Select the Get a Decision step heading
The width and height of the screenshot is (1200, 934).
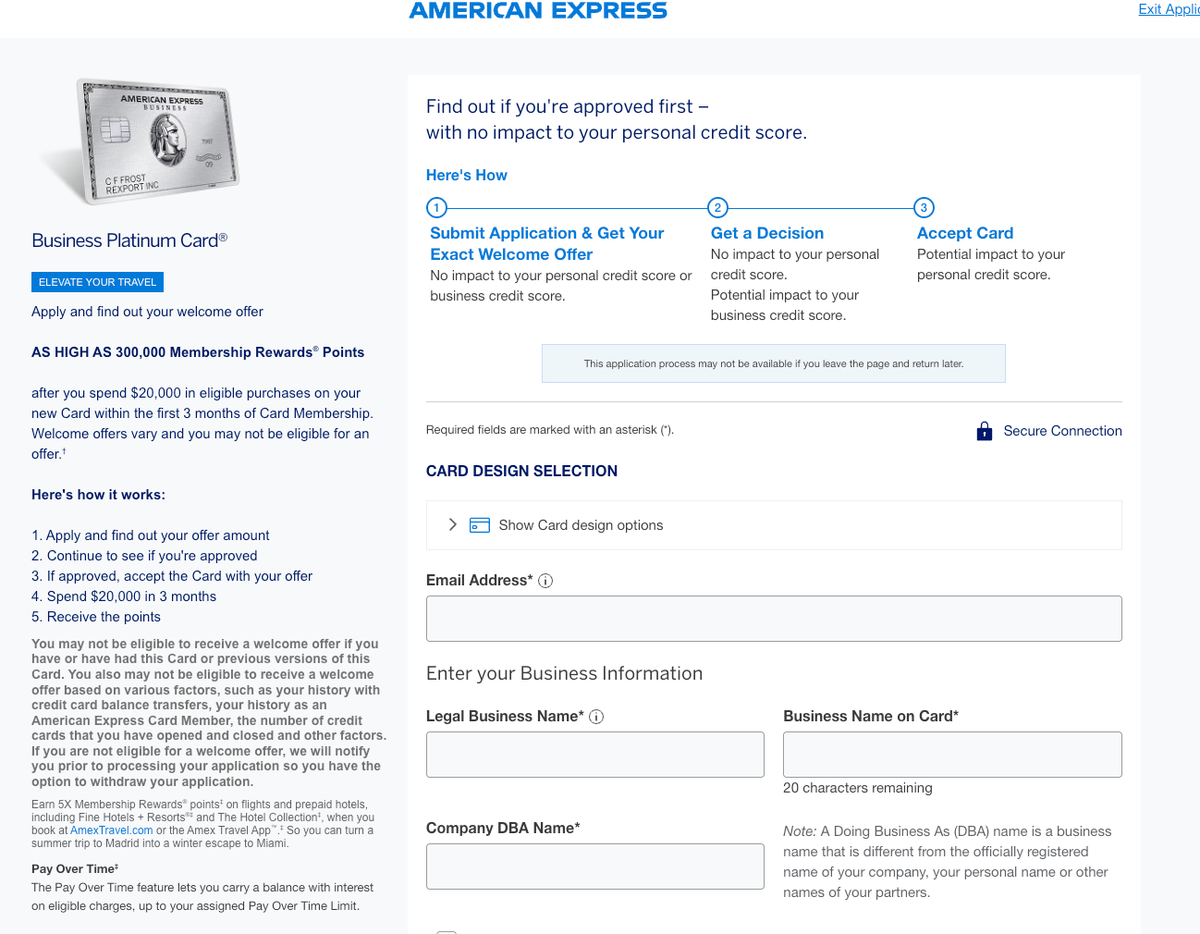click(767, 232)
